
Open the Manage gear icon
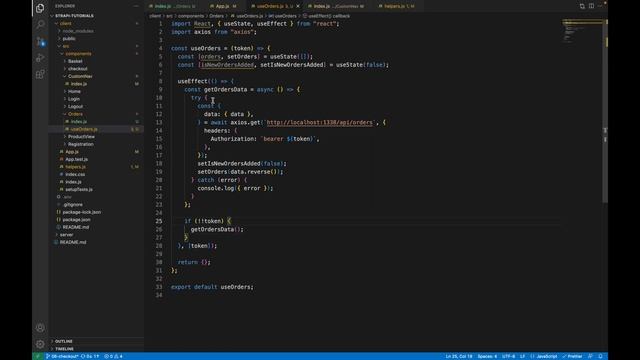click(40, 344)
